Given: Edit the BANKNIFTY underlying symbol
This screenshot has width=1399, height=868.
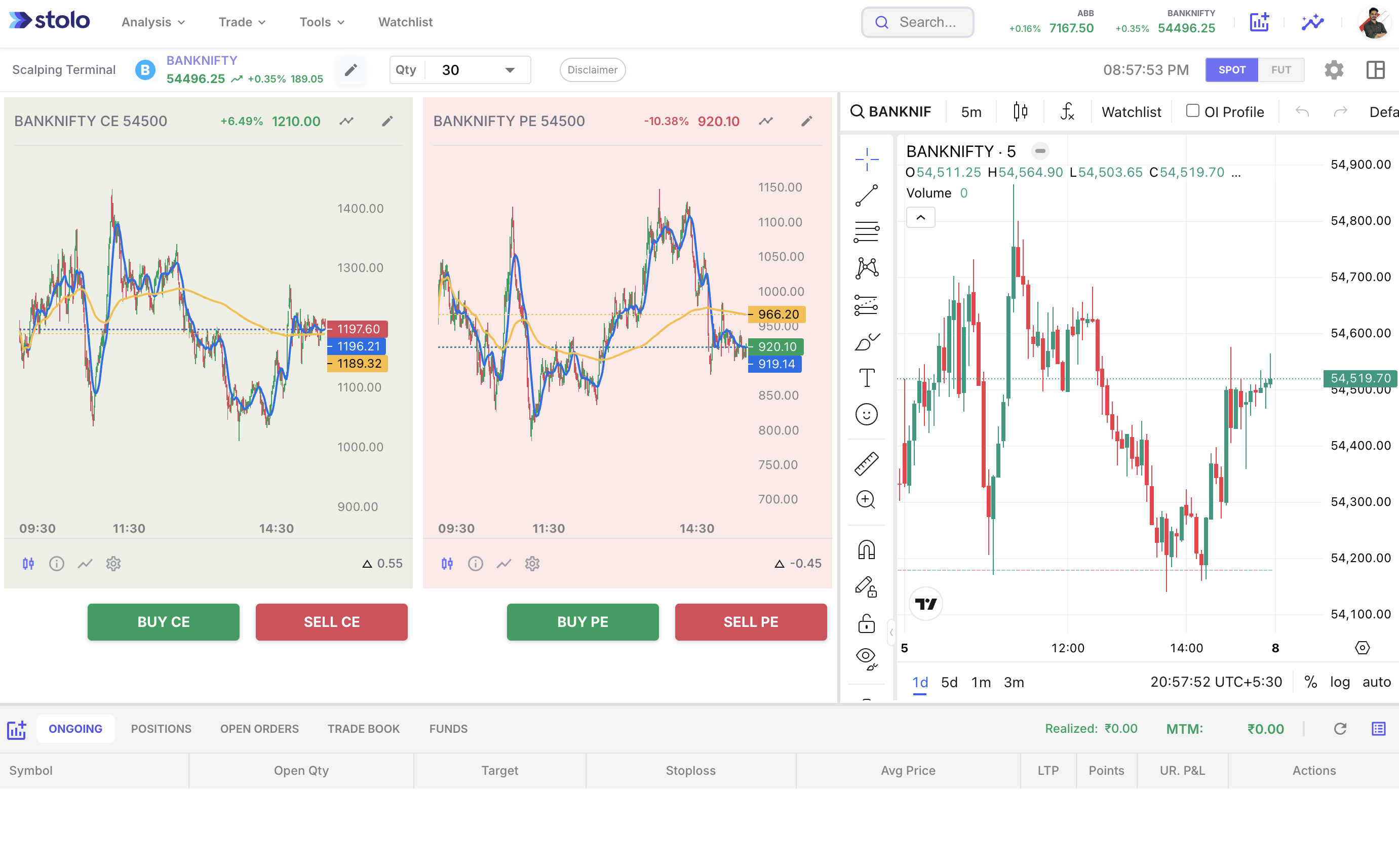Looking at the screenshot, I should 351,70.
